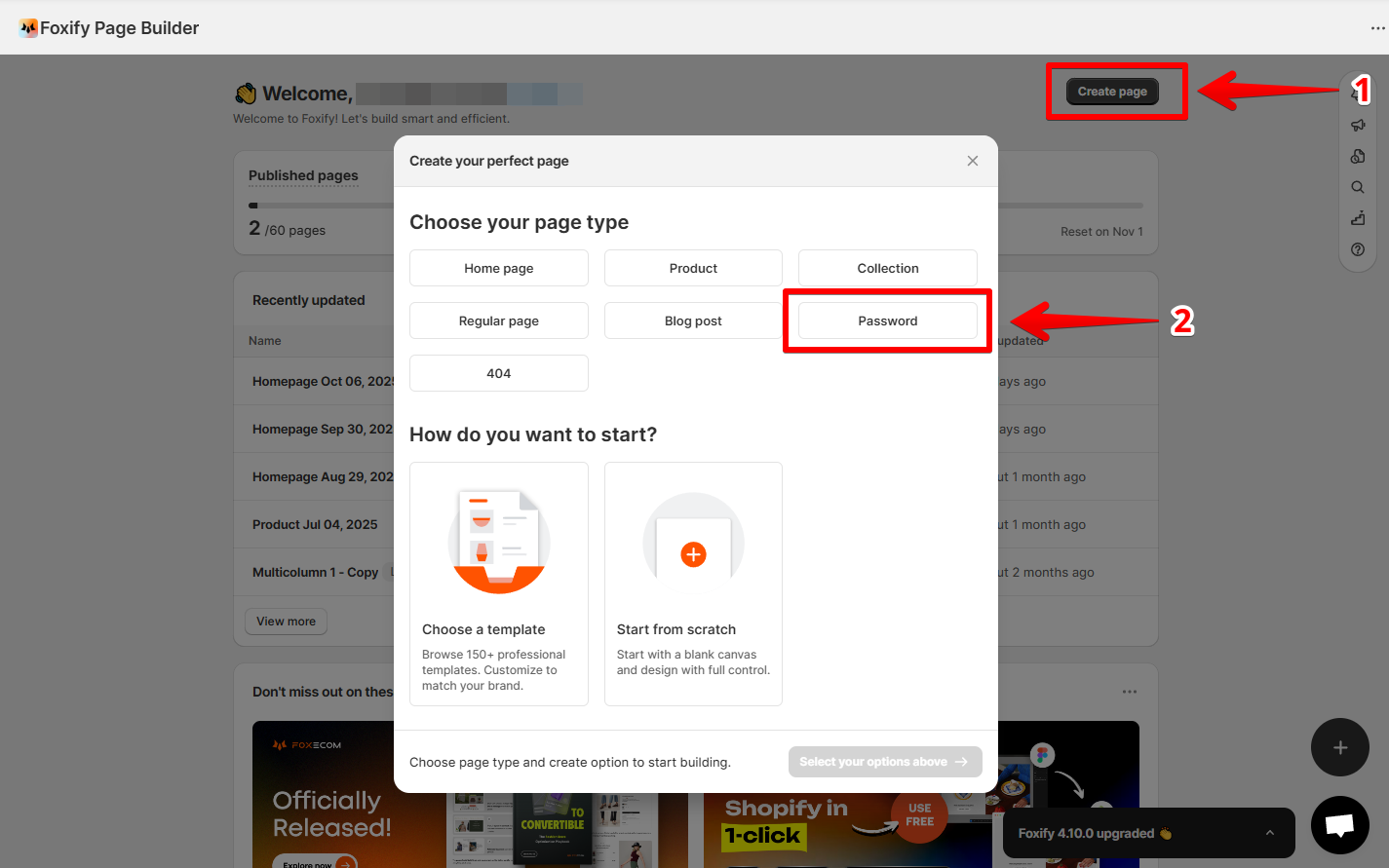The width and height of the screenshot is (1389, 868).
Task: Open the chat support bubble icon
Action: click(1340, 825)
